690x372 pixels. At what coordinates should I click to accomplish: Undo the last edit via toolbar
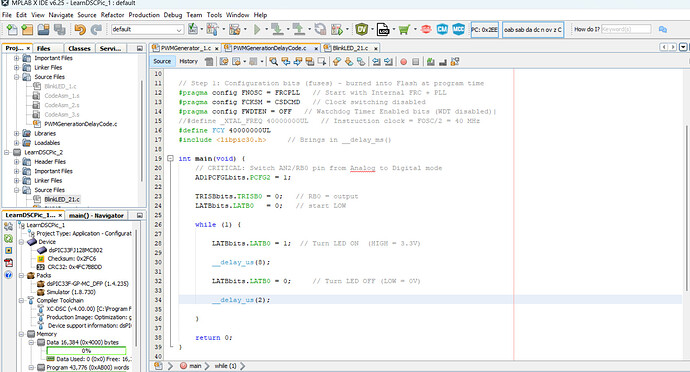(x=80, y=29)
